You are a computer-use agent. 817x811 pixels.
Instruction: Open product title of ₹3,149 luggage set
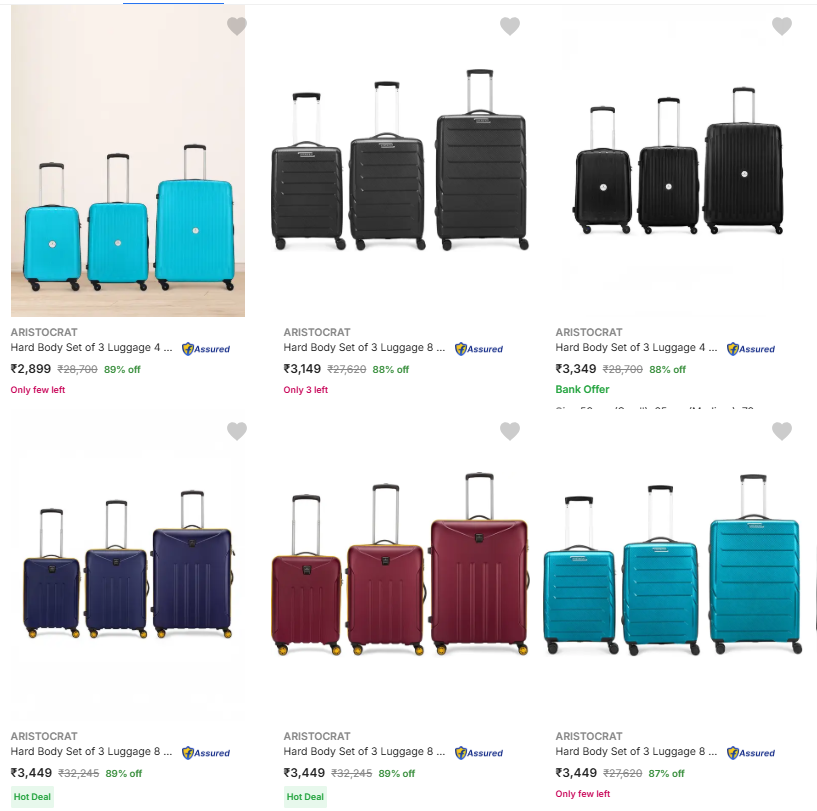[364, 348]
